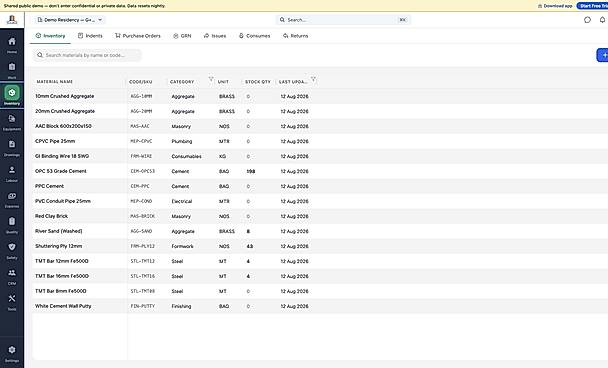Open the OPC 53 Grade Cement material
The height and width of the screenshot is (368, 608).
(61, 171)
